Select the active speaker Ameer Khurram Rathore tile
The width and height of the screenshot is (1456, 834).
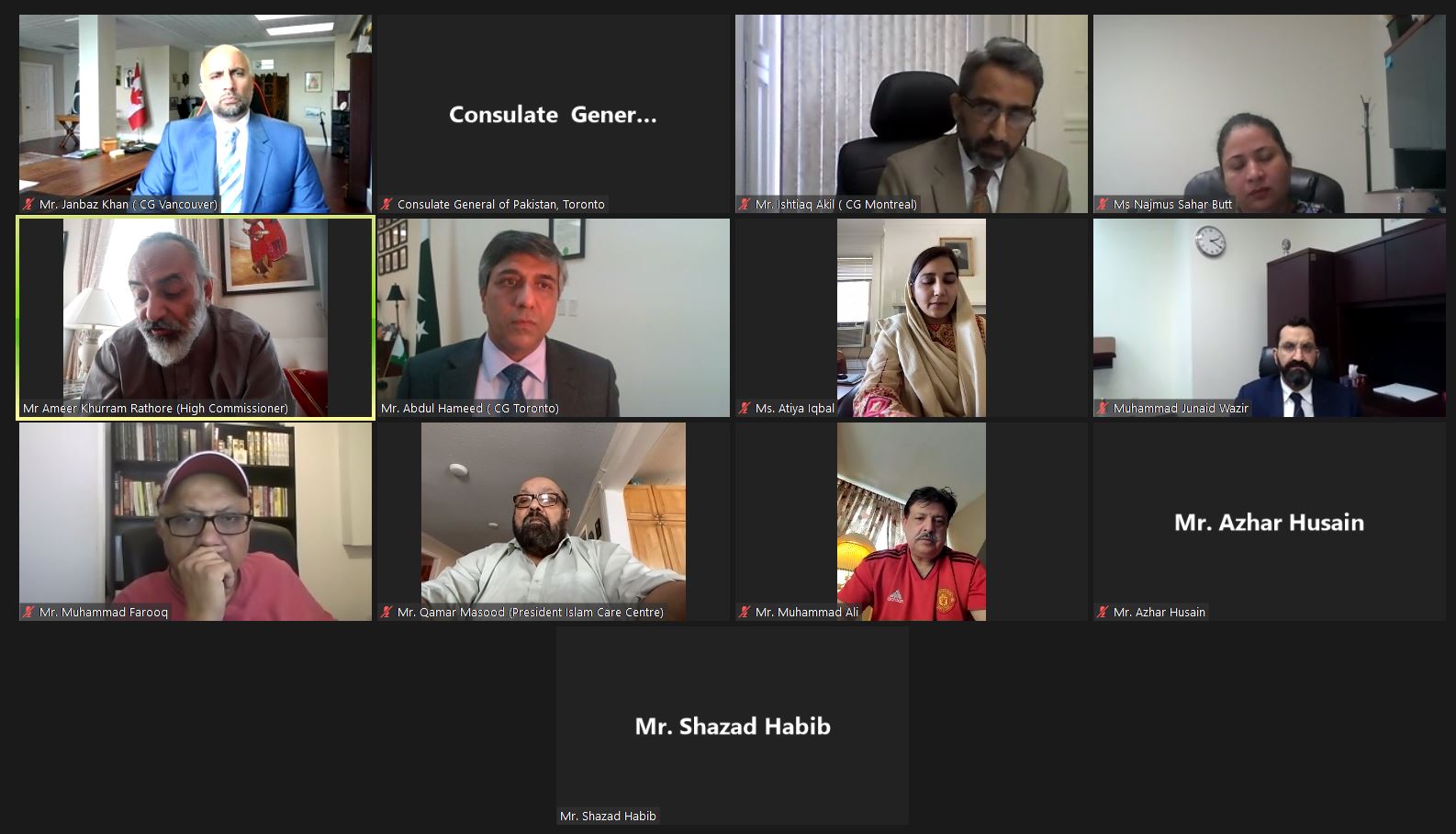click(196, 318)
